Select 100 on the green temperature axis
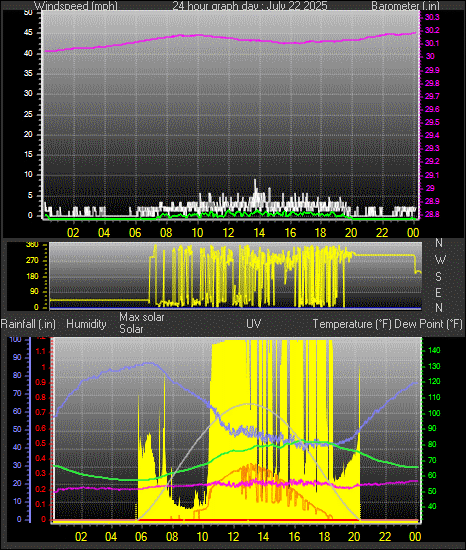Image resolution: width=466 pixels, height=550 pixels. coord(434,413)
